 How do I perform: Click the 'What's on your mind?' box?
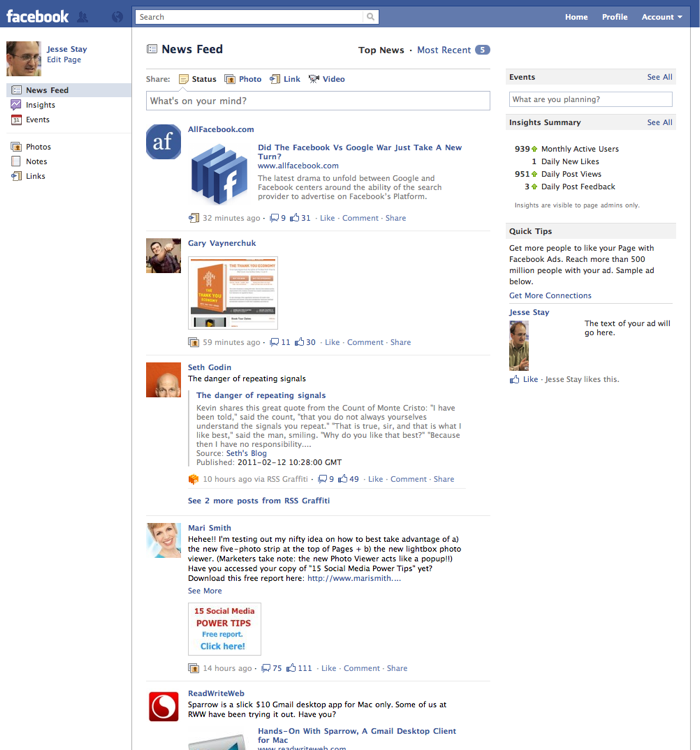coord(318,101)
